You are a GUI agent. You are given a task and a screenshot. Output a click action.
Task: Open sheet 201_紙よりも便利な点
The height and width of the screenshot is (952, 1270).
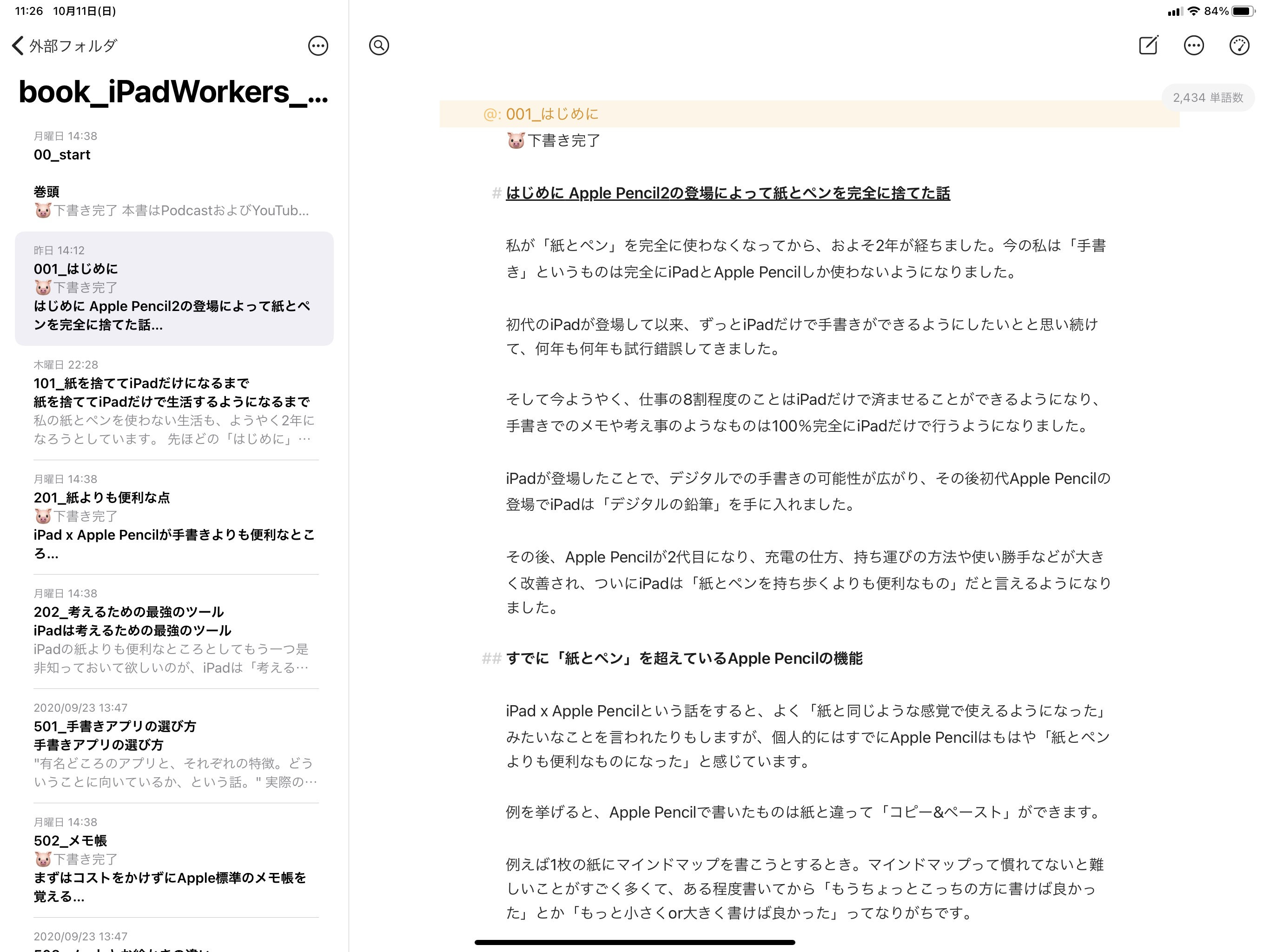click(174, 516)
